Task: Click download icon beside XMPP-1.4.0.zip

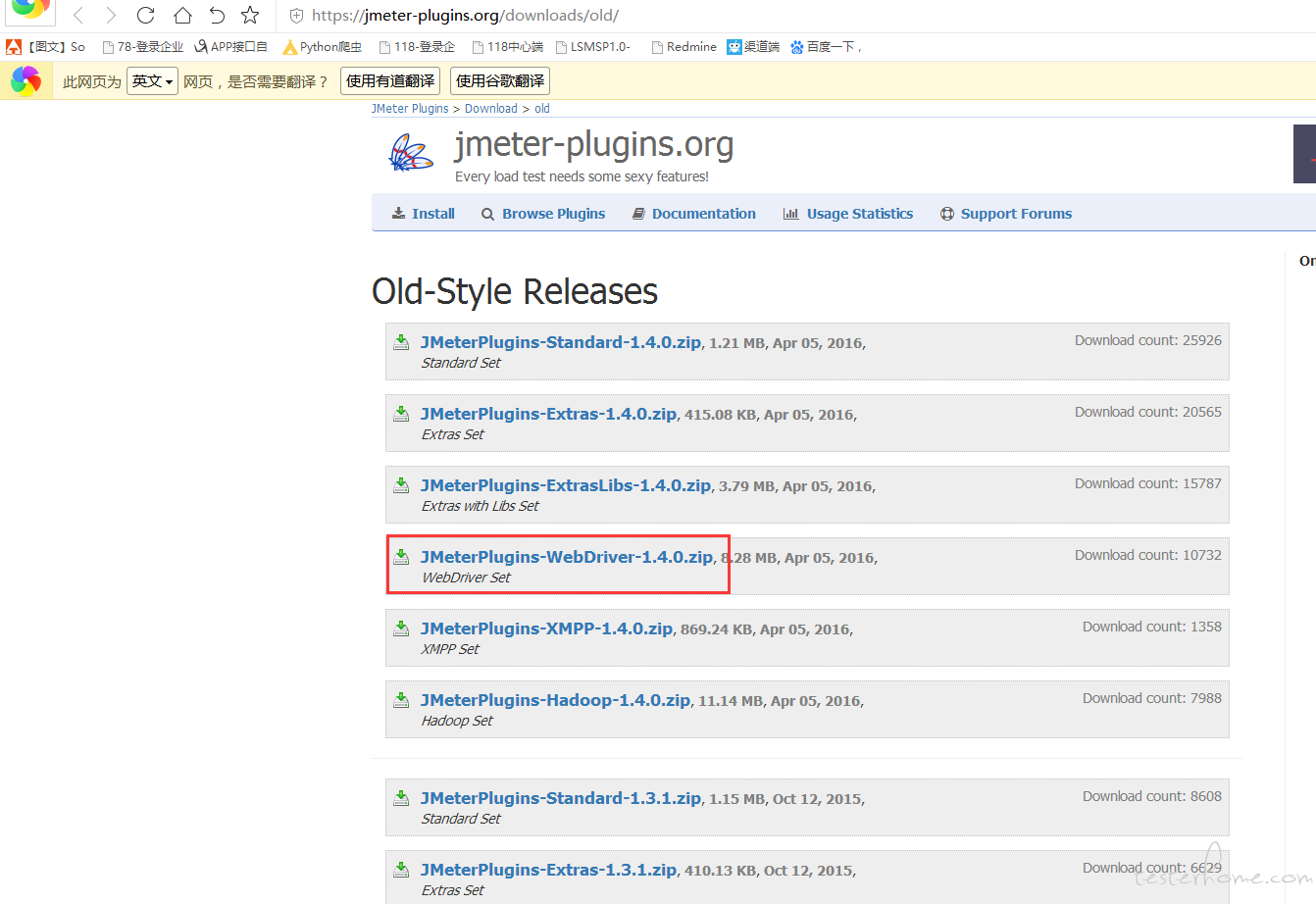Action: 401,628
